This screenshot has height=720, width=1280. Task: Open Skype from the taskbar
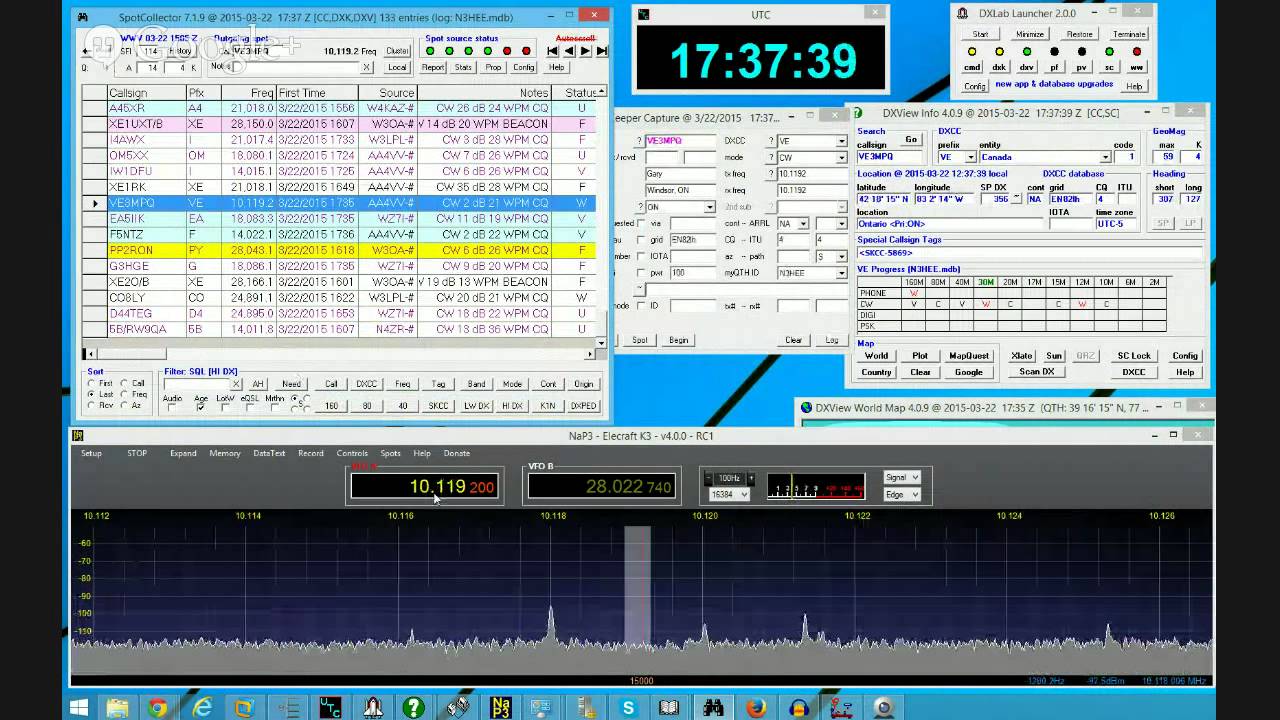point(628,708)
